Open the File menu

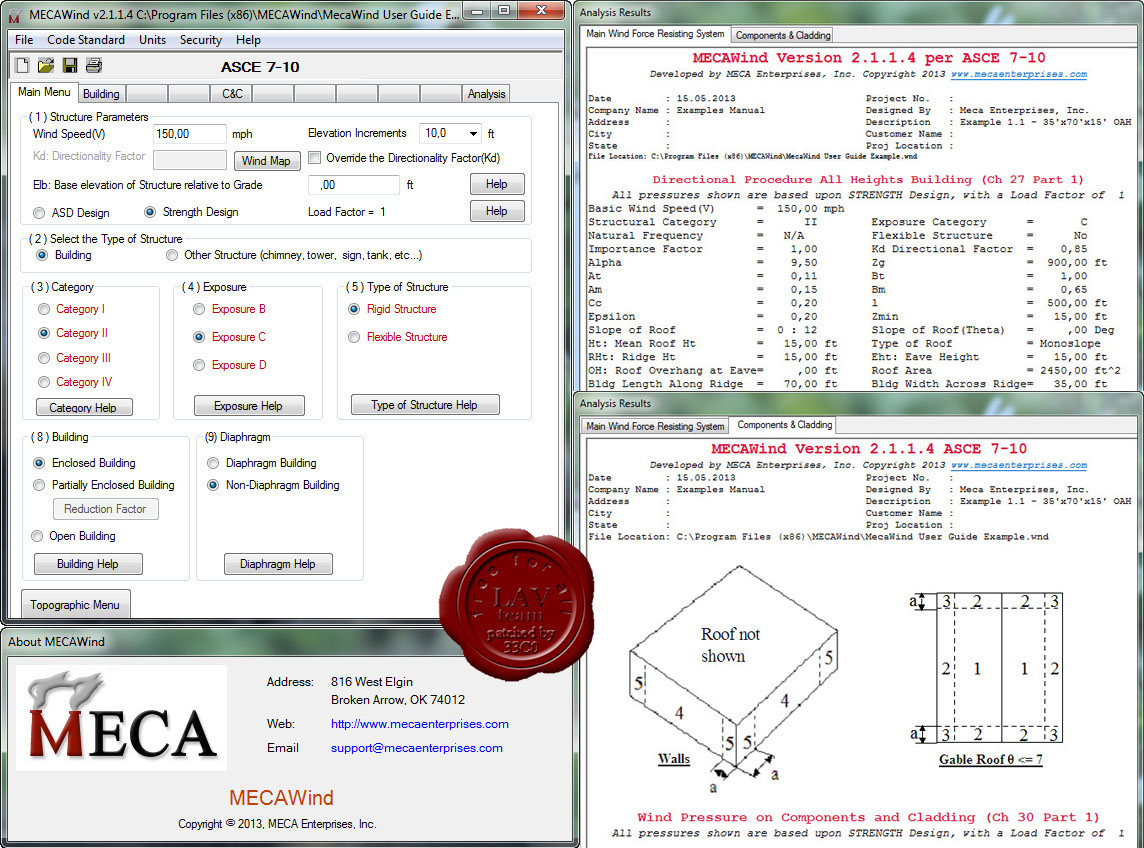(x=24, y=40)
